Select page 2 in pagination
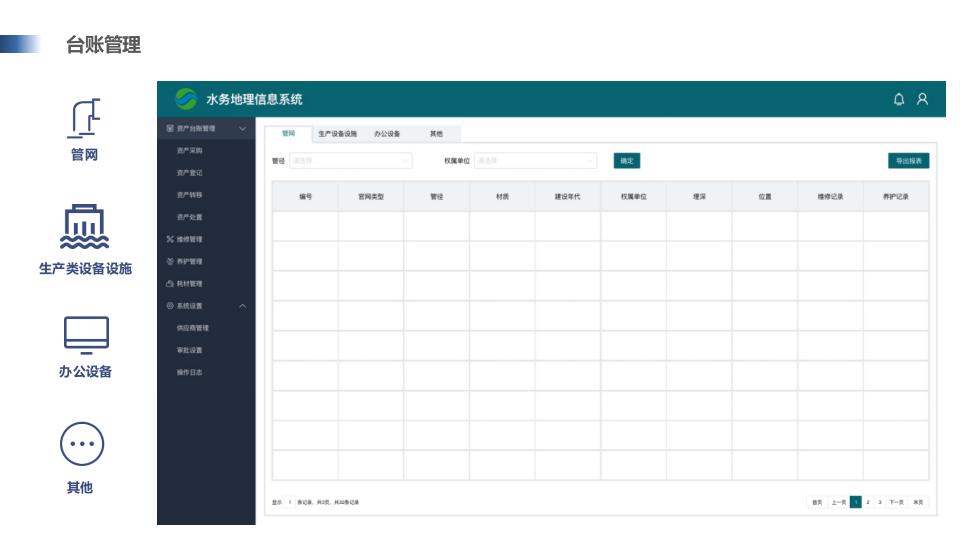 (868, 502)
